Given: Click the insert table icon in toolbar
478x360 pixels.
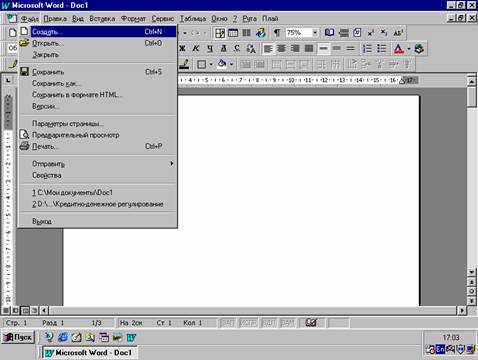Looking at the screenshot, I should (233, 33).
